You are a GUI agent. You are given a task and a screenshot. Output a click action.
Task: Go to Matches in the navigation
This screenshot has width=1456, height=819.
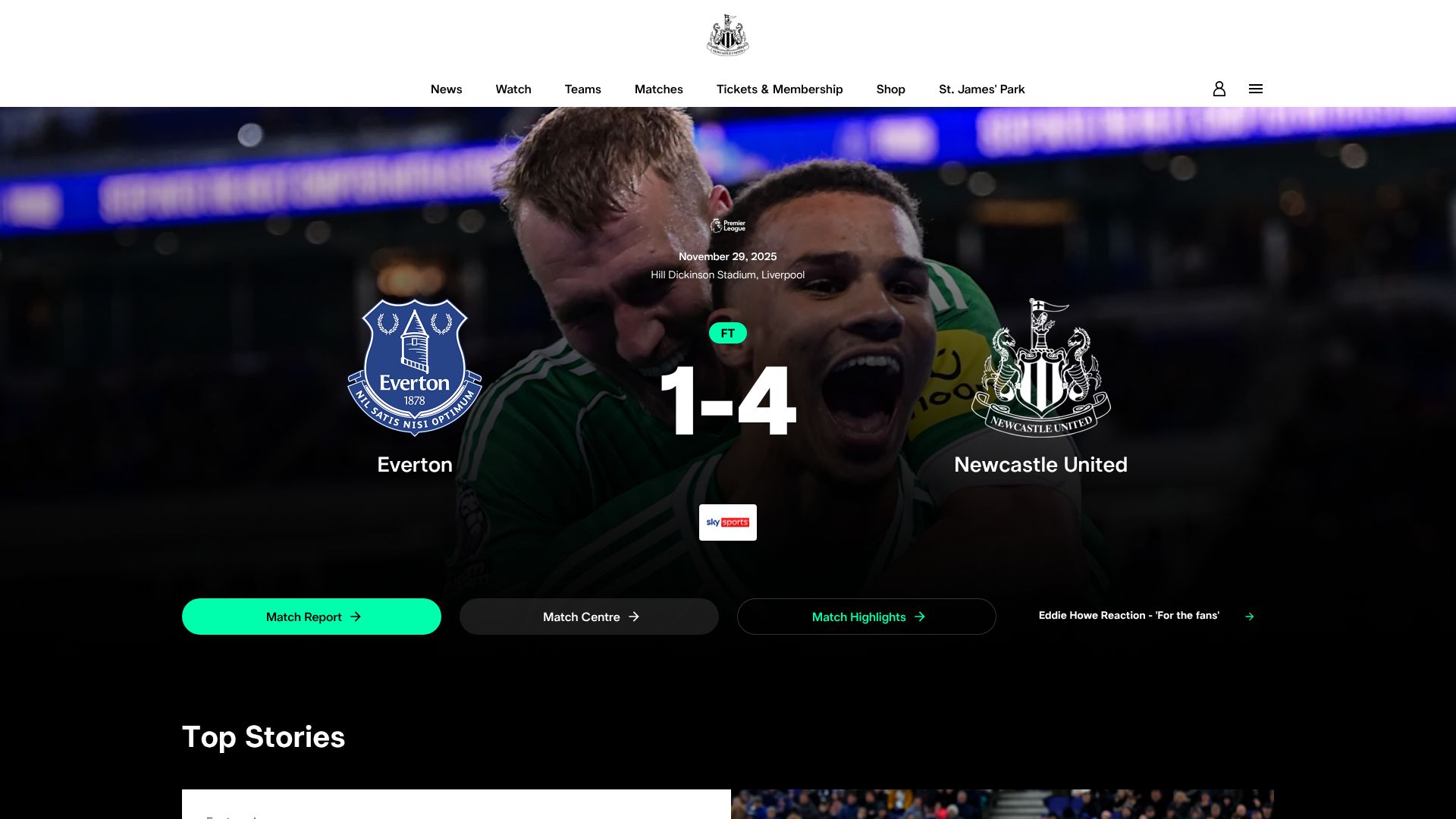click(x=658, y=89)
